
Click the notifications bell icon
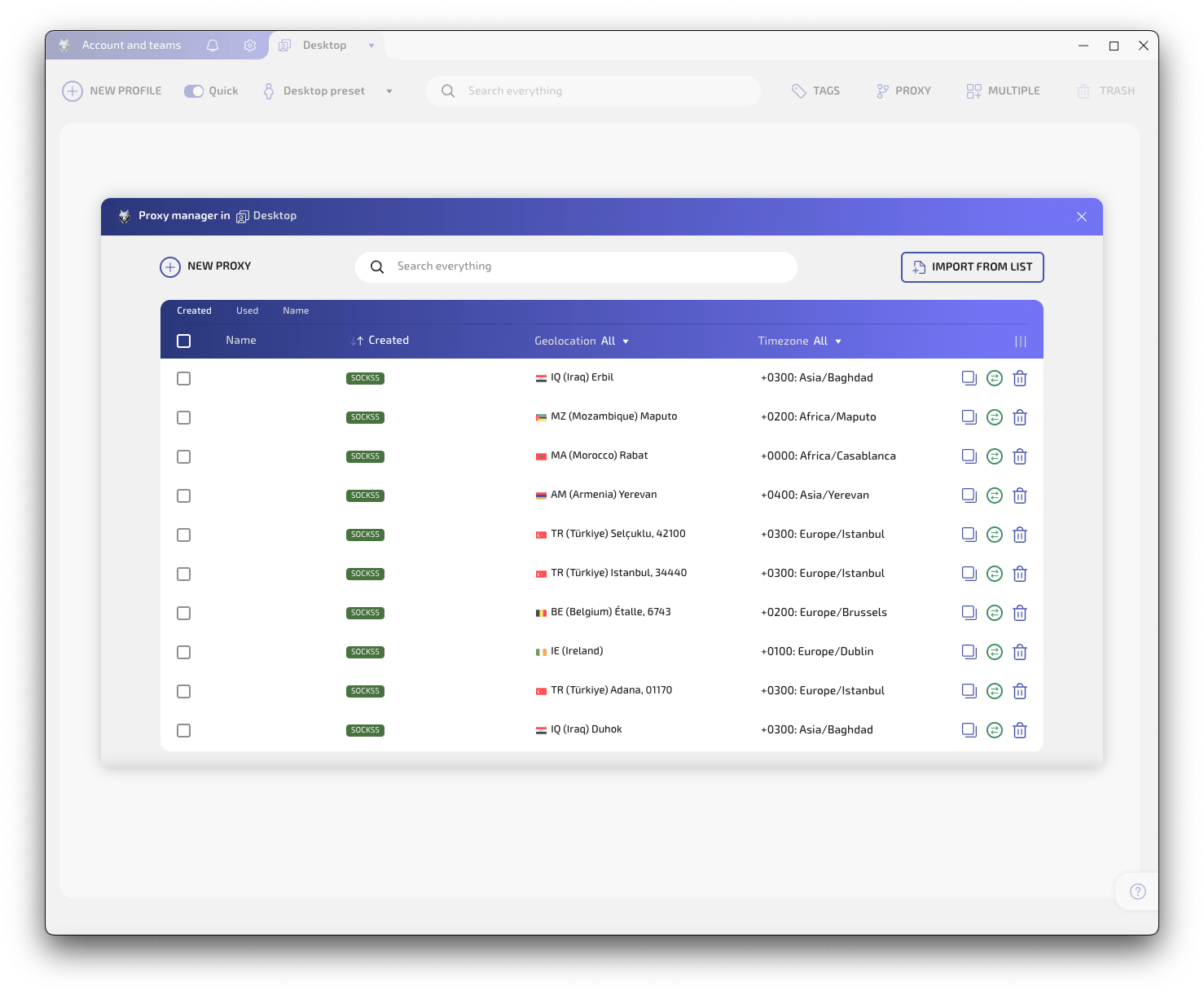click(x=213, y=46)
